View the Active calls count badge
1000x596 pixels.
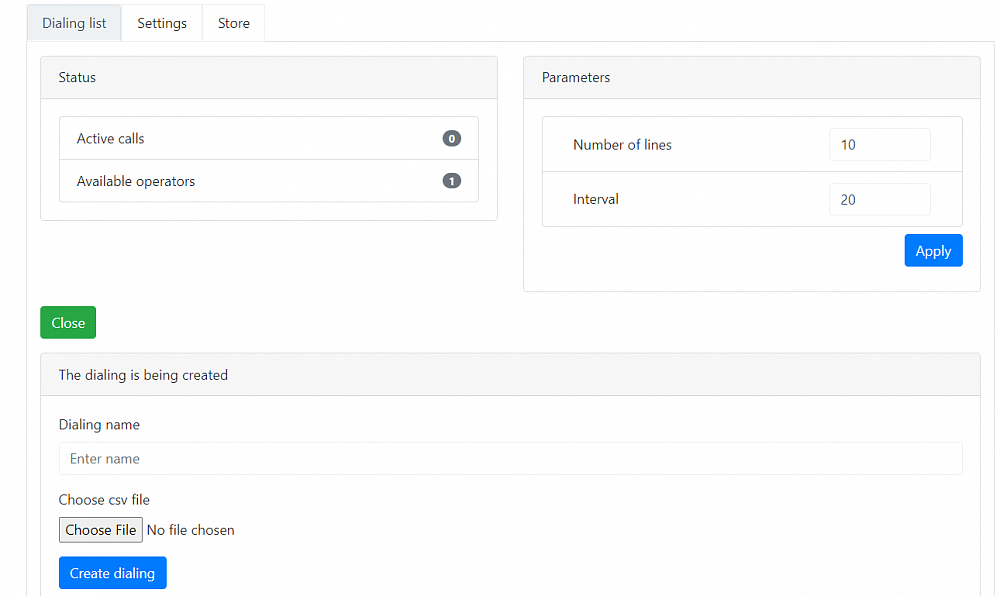(451, 139)
